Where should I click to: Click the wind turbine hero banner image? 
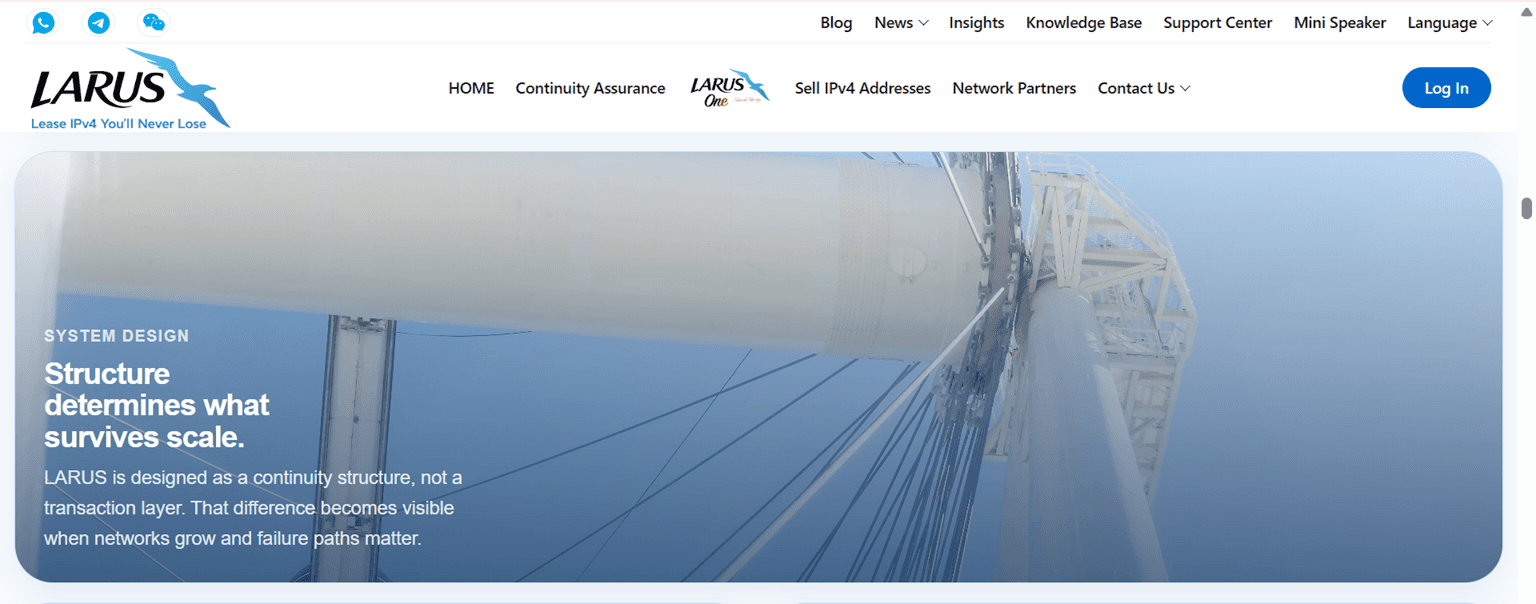(x=758, y=366)
